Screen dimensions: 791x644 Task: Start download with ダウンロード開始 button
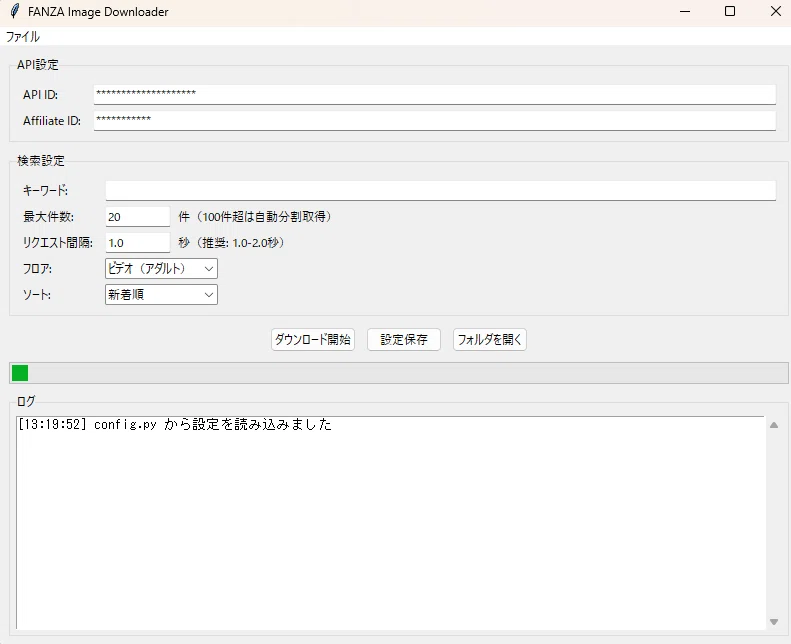point(313,339)
